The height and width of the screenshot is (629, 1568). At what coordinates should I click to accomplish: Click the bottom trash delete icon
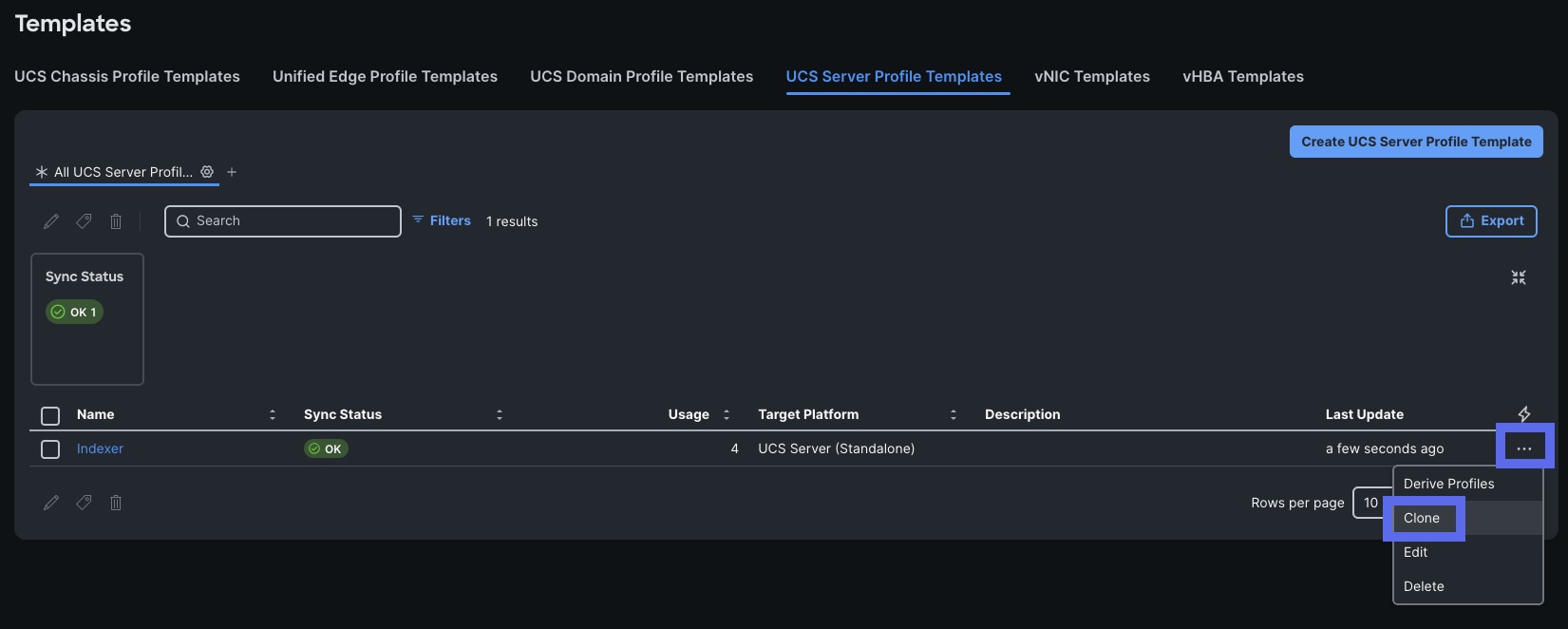pos(116,503)
